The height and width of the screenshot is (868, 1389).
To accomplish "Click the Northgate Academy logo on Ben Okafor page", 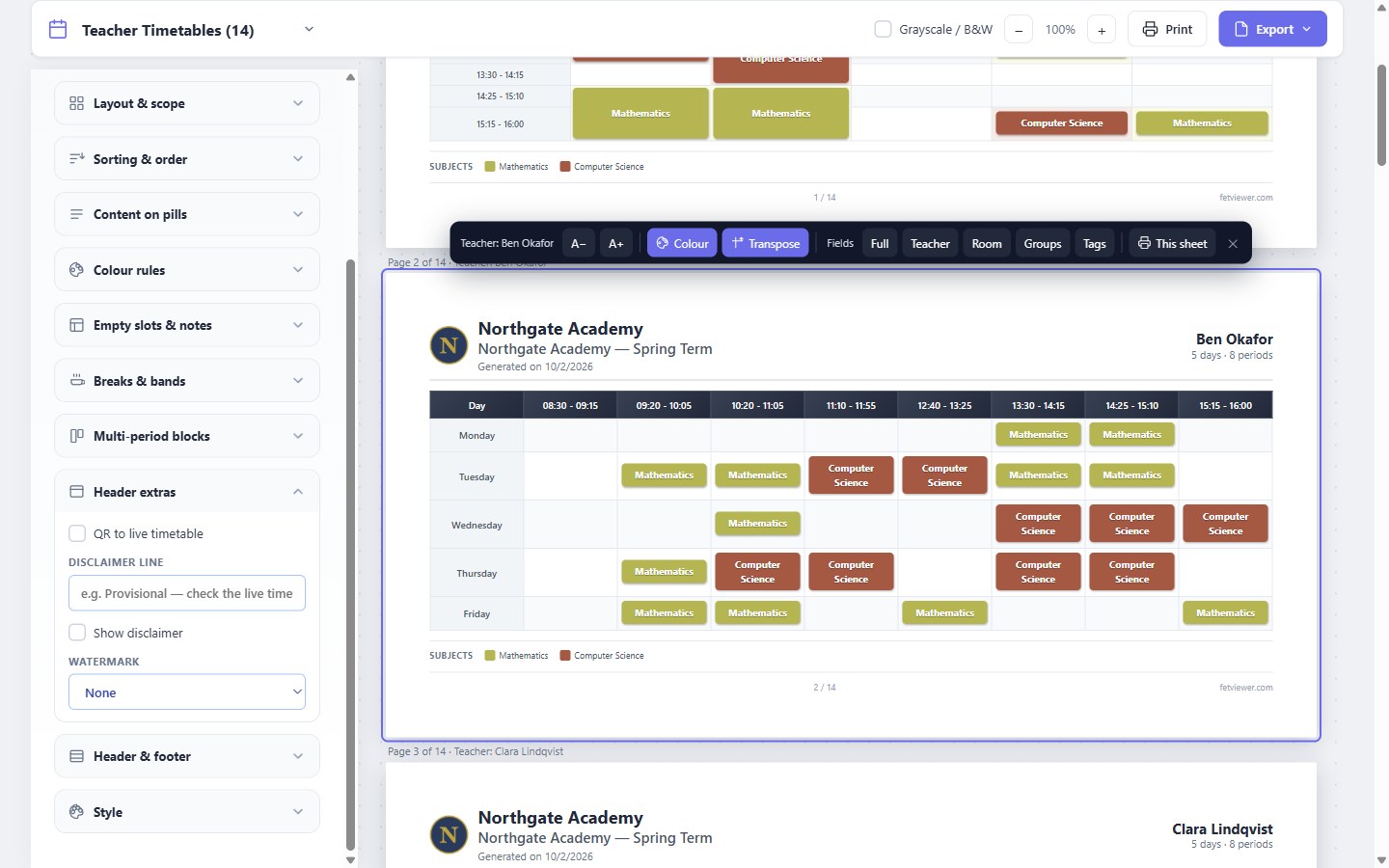I will (449, 345).
